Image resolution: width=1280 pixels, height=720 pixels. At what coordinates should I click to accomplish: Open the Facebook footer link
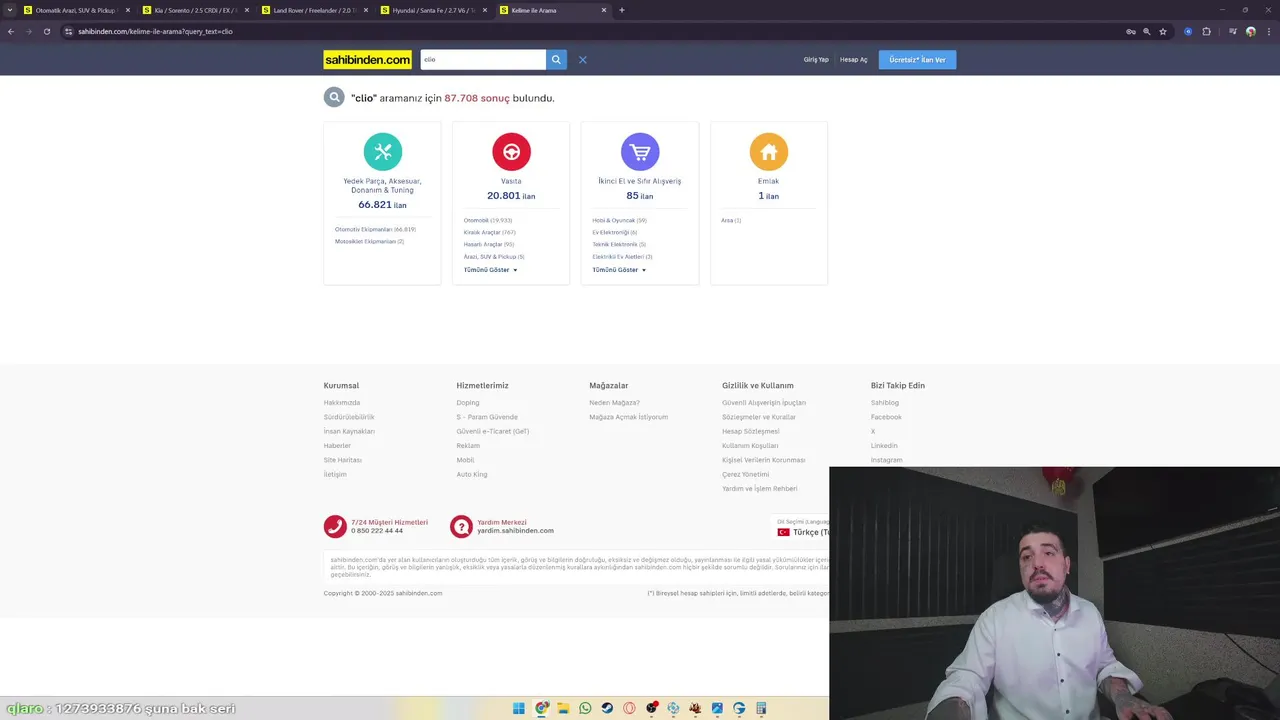click(x=886, y=417)
